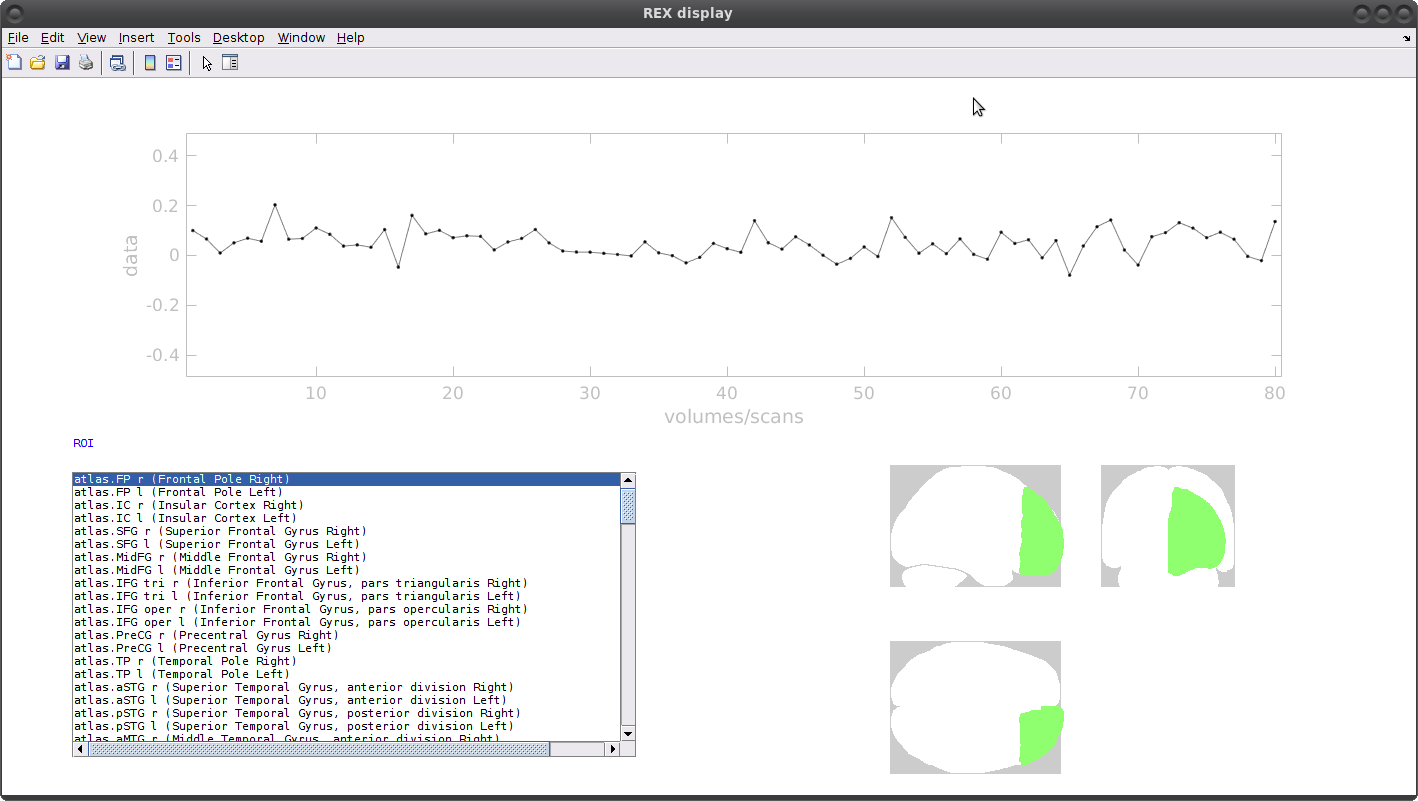Click the ROI list scroll down arrow
This screenshot has height=801, width=1418.
pyautogui.click(x=628, y=733)
